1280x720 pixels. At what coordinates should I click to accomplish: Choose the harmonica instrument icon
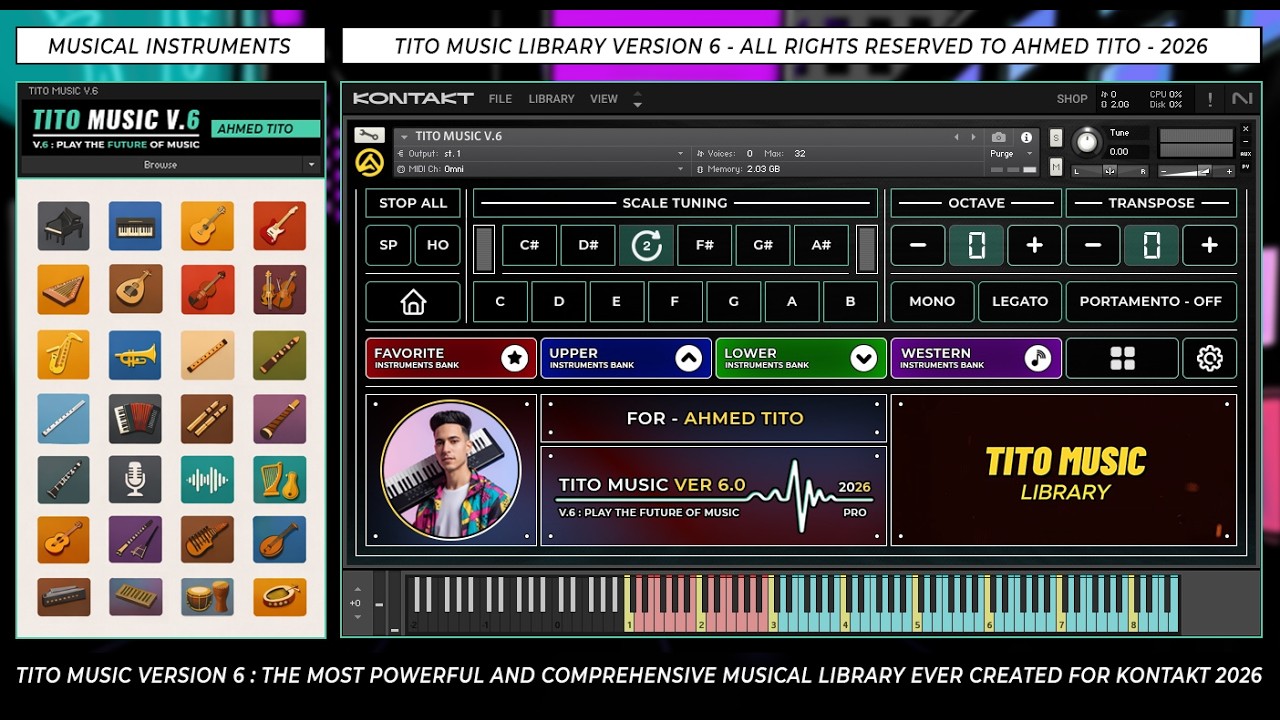pos(63,597)
